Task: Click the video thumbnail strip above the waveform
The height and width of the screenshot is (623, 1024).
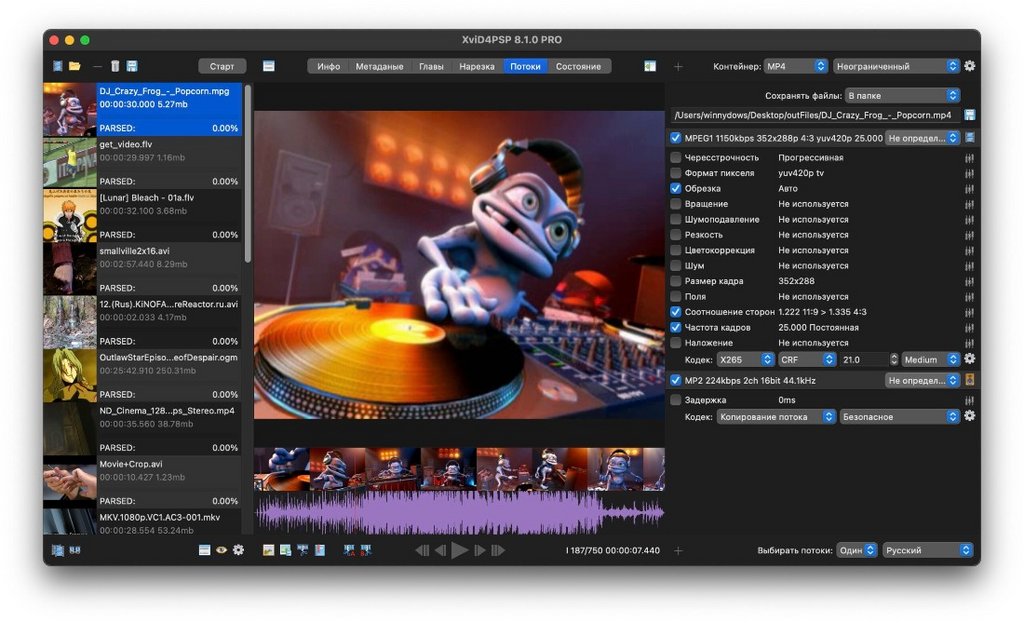Action: coord(459,469)
